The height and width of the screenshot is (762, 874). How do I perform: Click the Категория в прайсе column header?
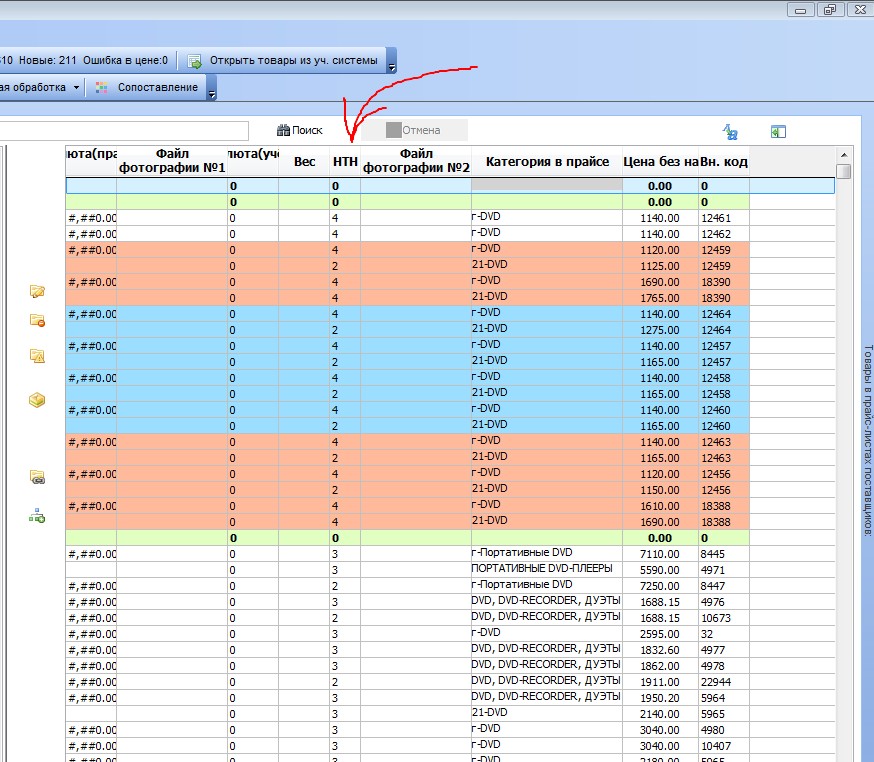[547, 162]
